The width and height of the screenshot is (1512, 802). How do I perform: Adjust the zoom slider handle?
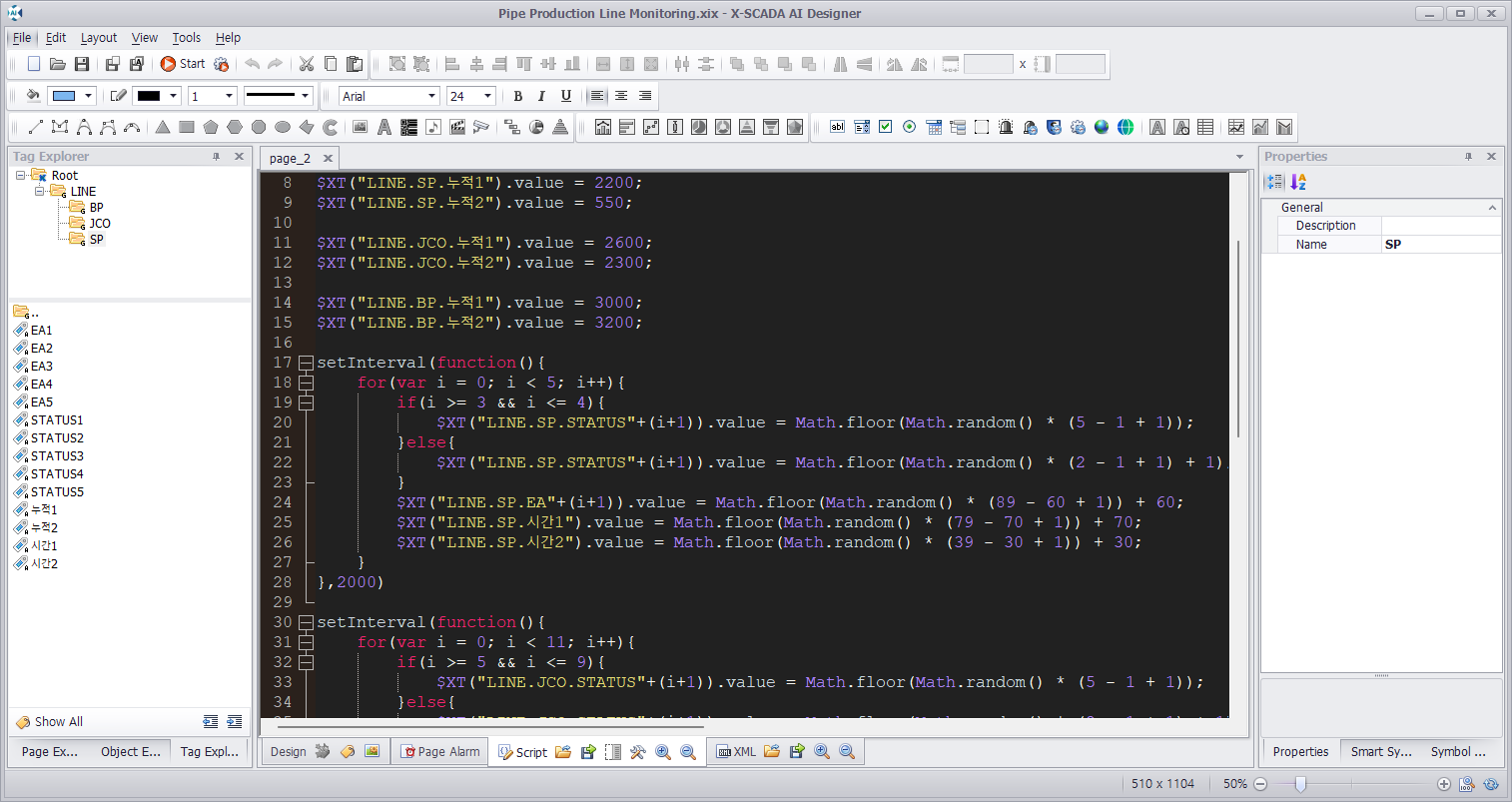pos(1300,784)
